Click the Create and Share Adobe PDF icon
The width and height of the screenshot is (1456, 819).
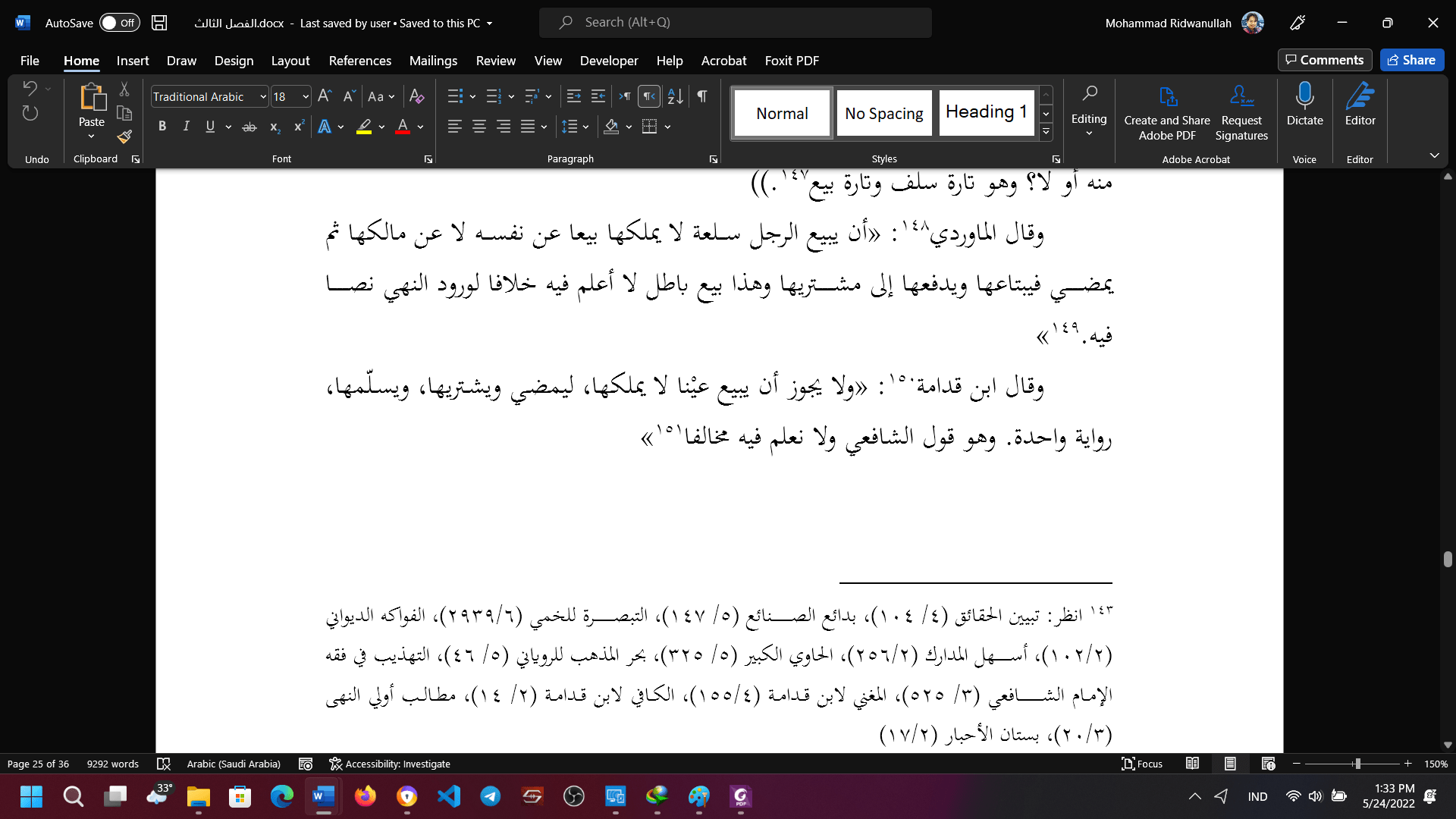pyautogui.click(x=1167, y=97)
